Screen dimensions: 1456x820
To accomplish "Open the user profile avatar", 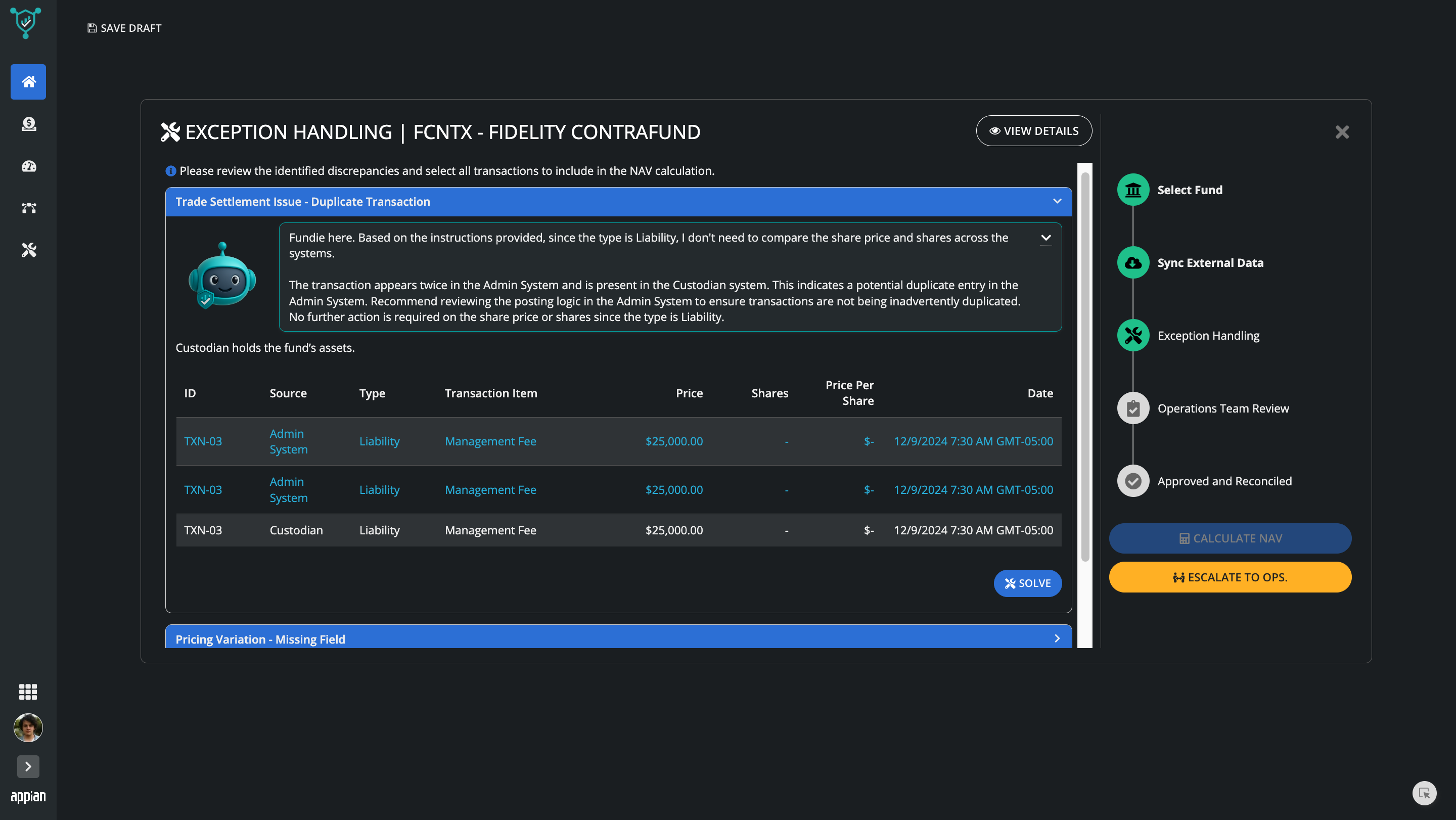I will [x=28, y=727].
